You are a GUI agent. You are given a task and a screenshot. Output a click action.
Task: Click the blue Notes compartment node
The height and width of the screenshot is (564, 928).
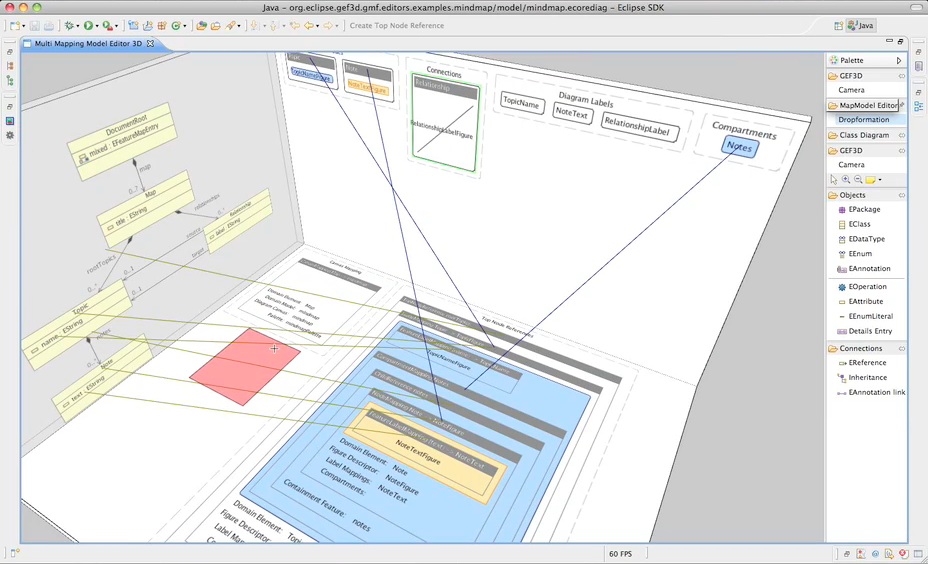pyautogui.click(x=740, y=146)
